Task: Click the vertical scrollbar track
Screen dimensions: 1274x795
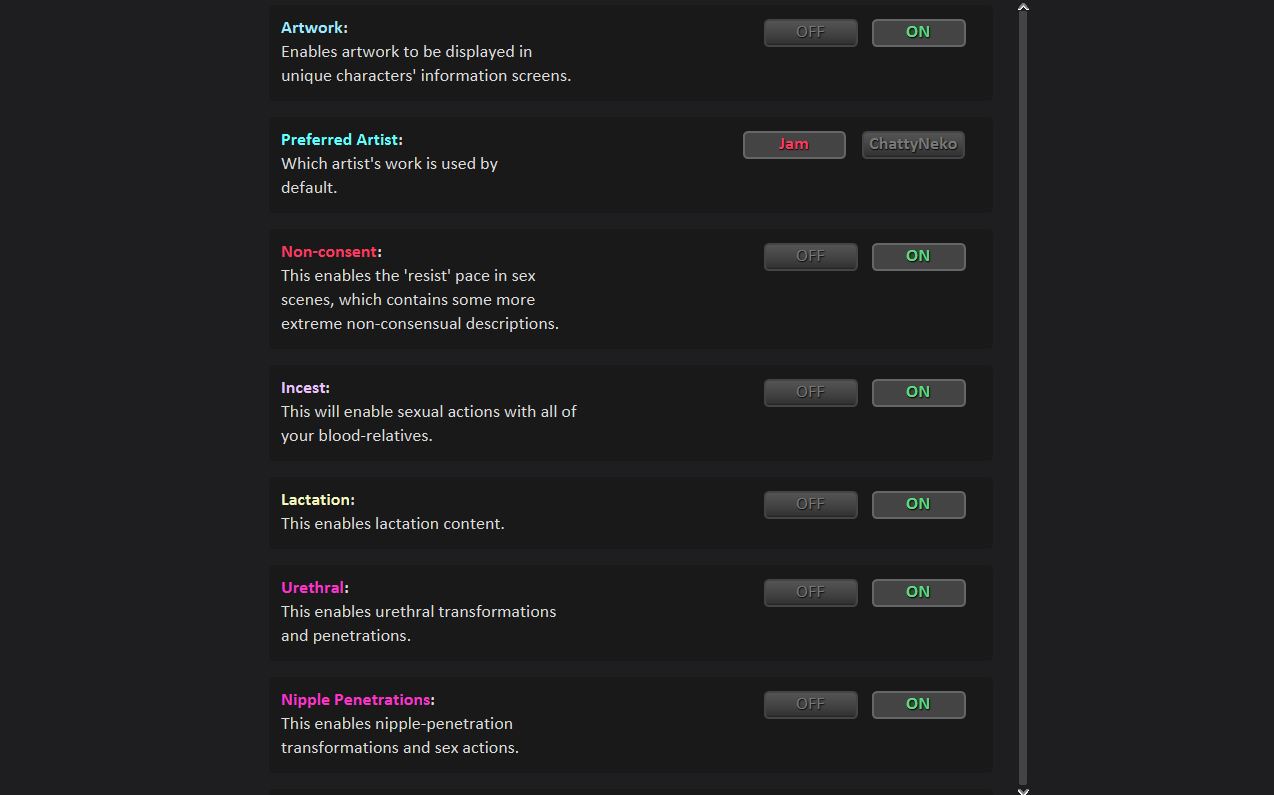Action: [1023, 400]
